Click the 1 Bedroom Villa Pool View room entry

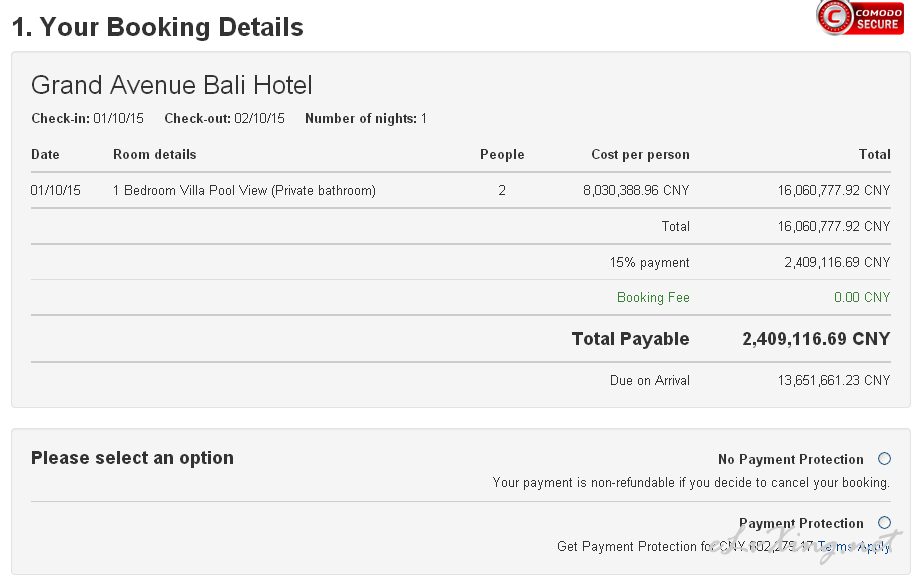coord(244,190)
